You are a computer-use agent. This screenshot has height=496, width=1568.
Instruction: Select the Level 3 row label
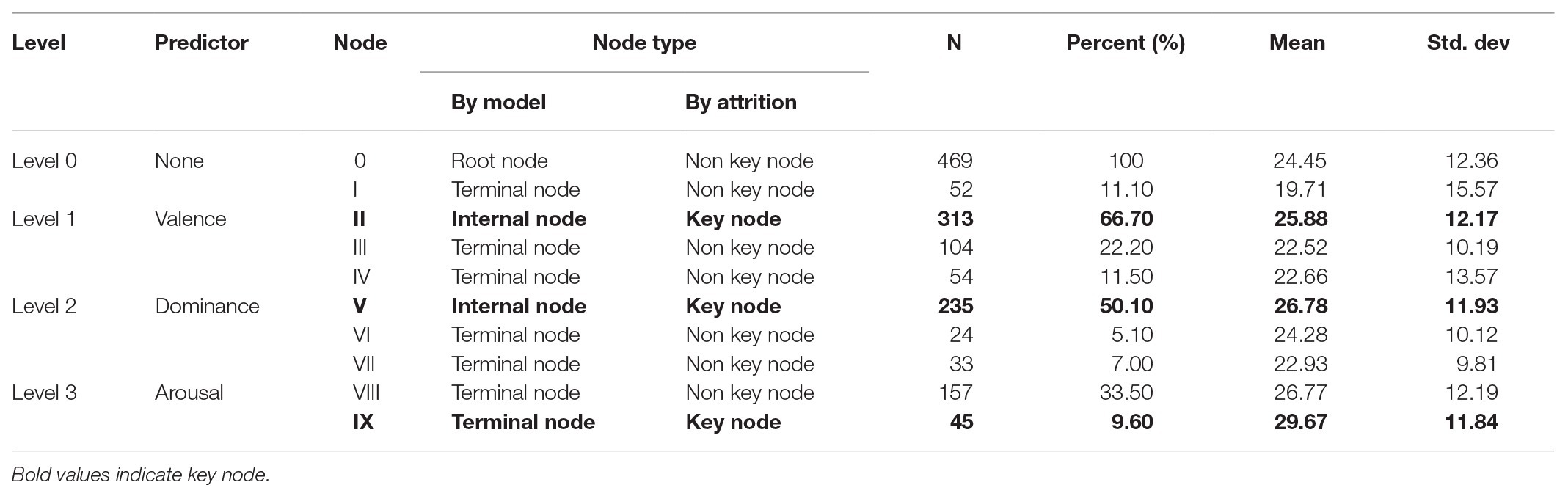click(44, 393)
